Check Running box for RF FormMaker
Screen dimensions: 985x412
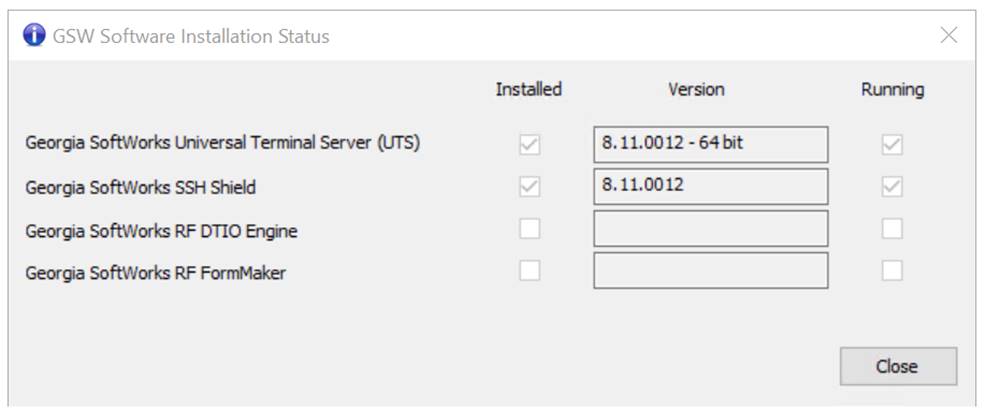[x=892, y=271]
